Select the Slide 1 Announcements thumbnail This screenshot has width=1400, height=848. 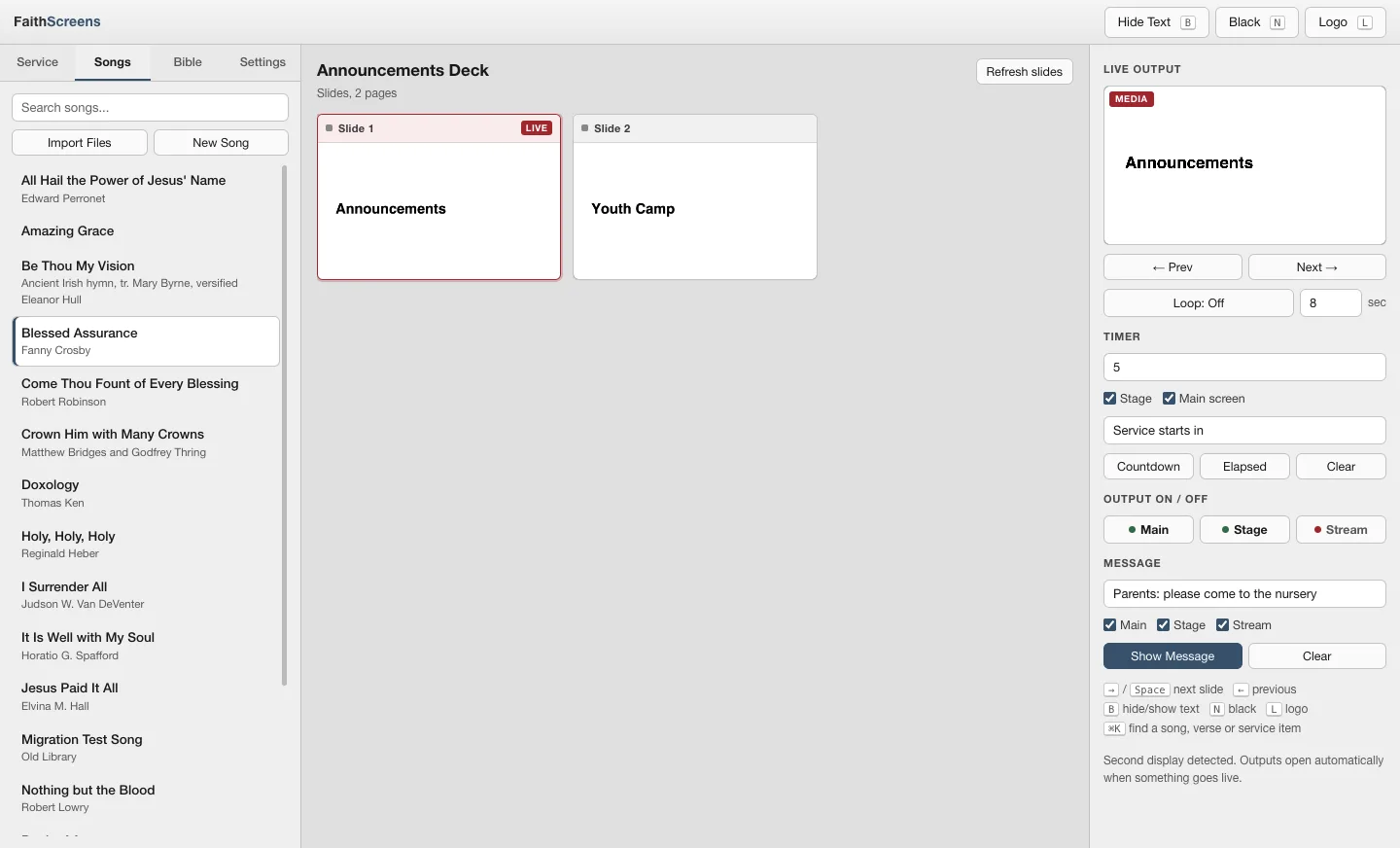click(x=439, y=197)
